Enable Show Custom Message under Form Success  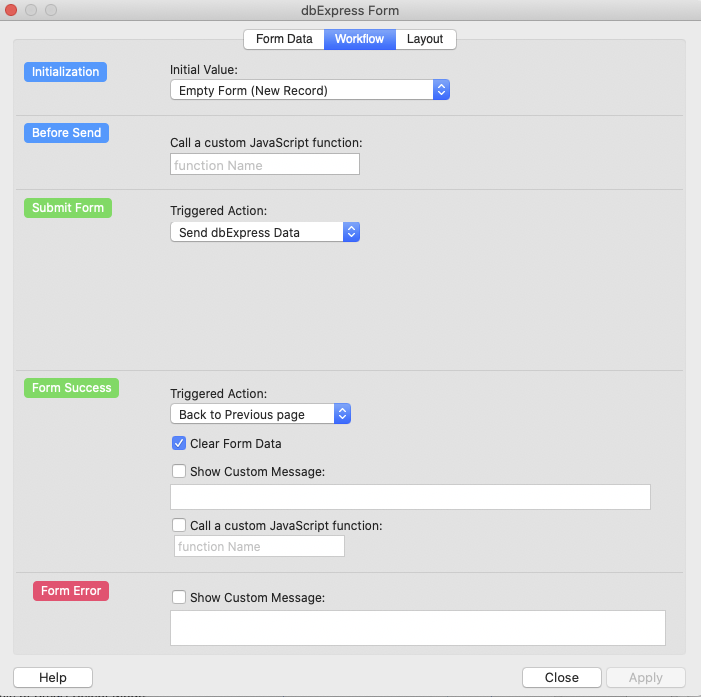point(179,471)
